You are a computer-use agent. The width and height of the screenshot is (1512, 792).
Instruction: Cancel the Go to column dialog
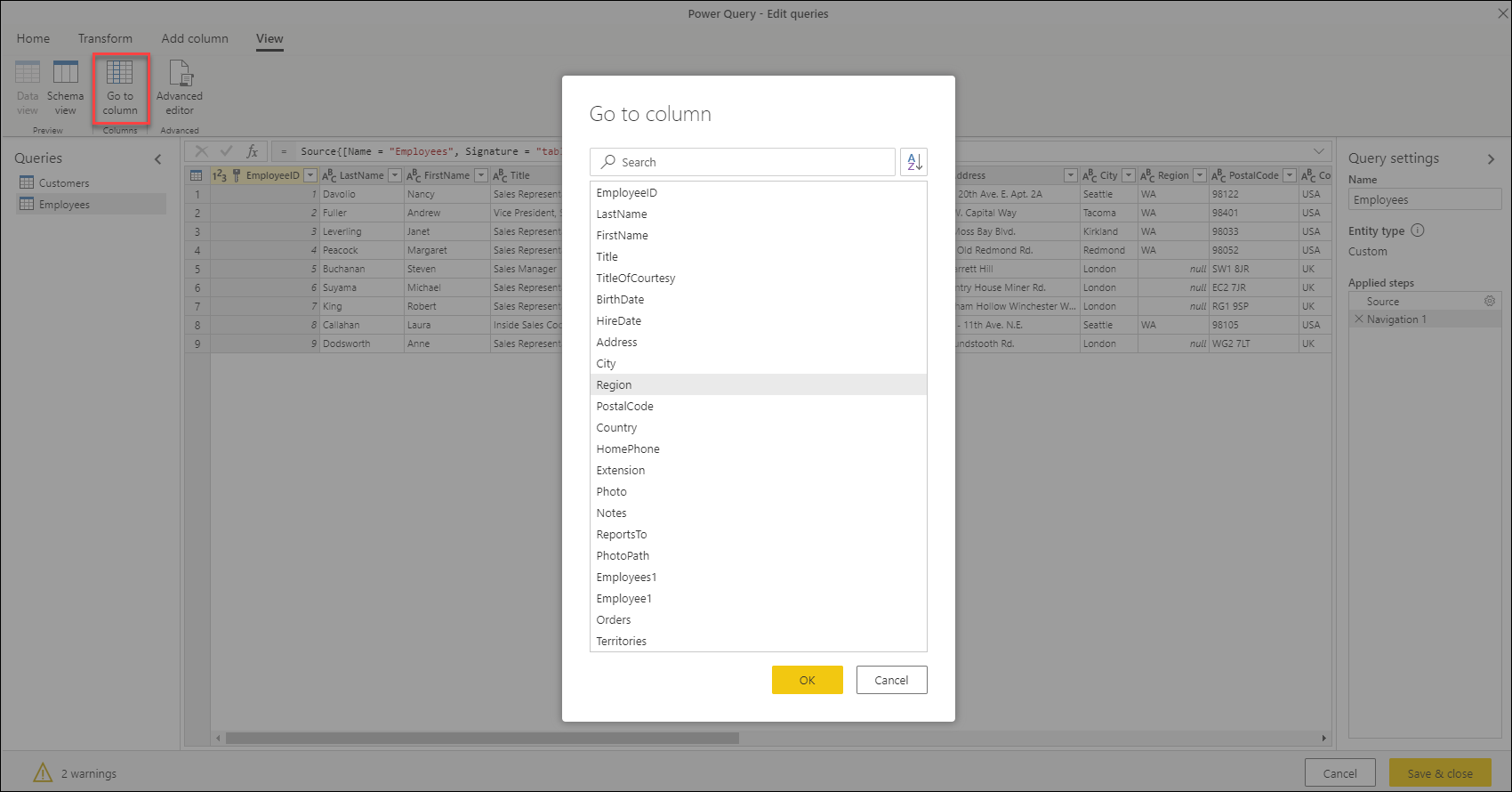(x=891, y=680)
